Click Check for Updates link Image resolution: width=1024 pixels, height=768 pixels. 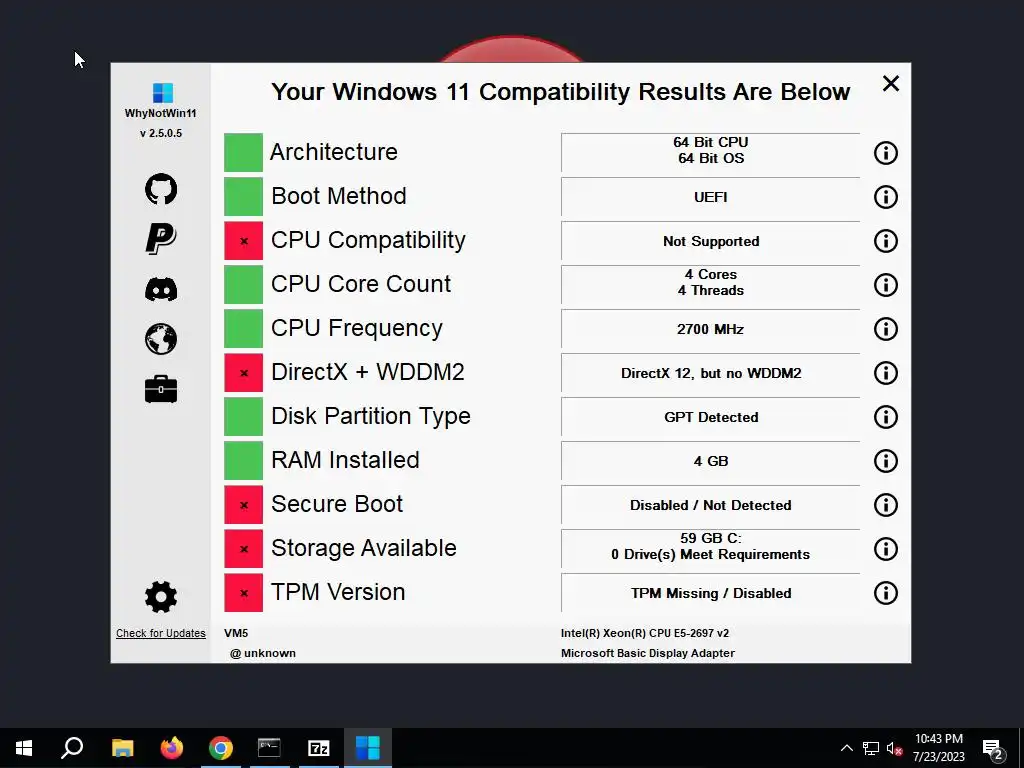[x=161, y=633]
